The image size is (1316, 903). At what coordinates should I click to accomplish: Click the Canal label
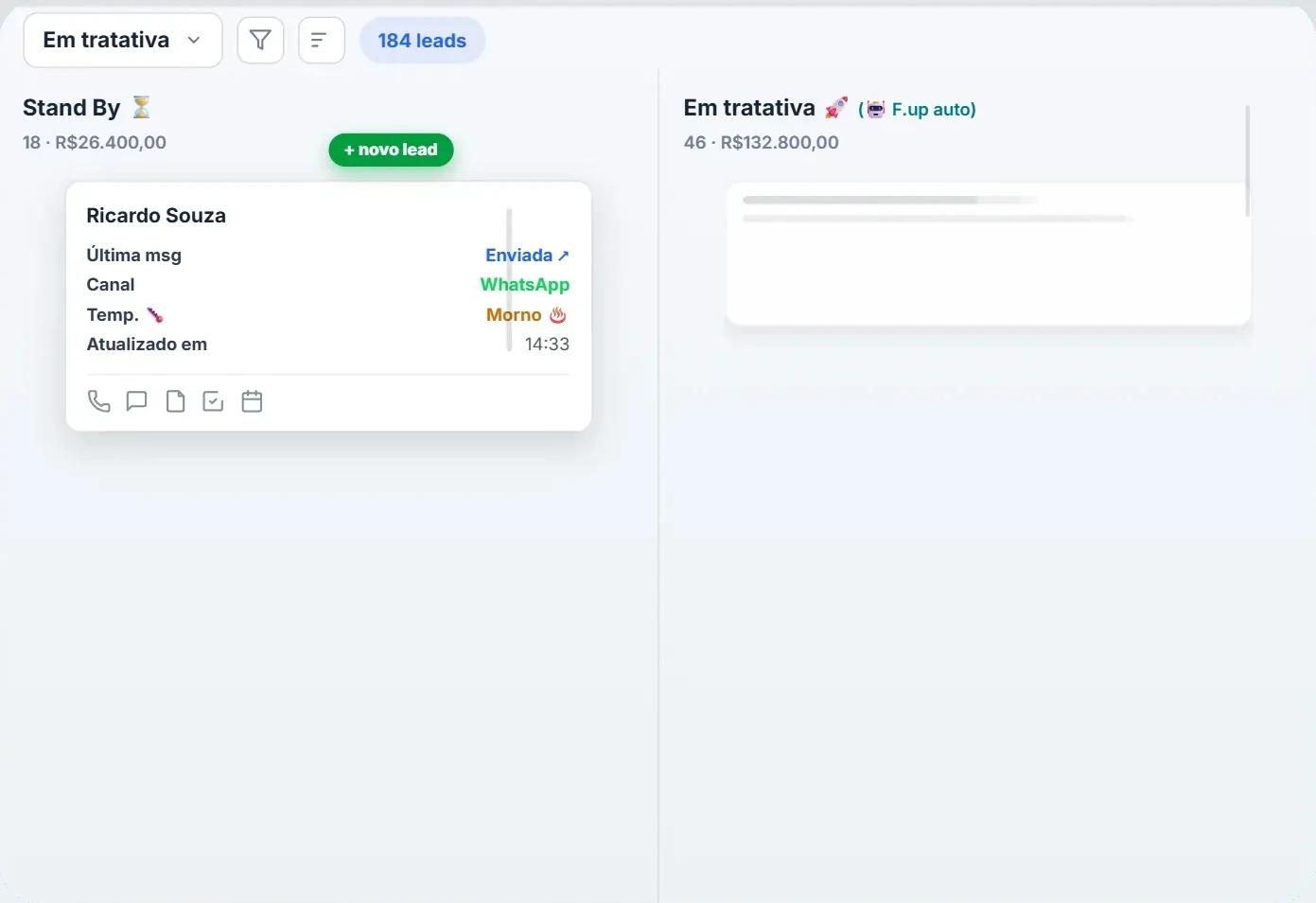(x=111, y=285)
